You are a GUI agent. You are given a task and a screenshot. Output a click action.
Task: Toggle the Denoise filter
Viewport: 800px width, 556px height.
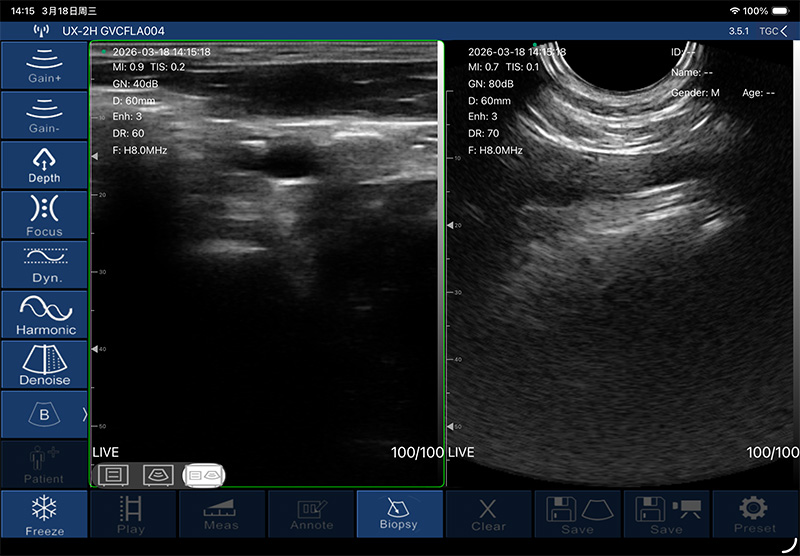pos(44,365)
